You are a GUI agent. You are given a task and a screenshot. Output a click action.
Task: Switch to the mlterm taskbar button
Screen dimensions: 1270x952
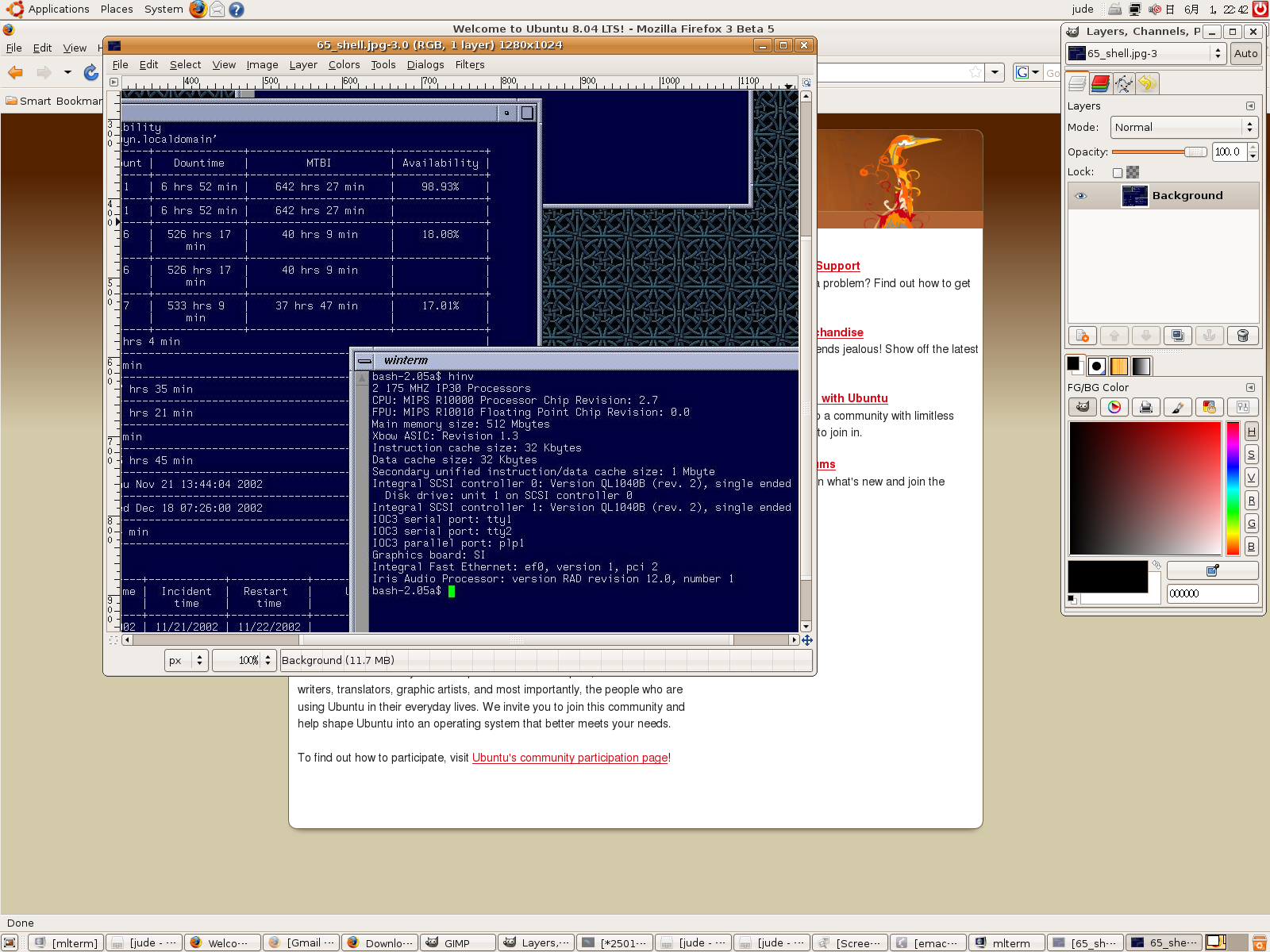pyautogui.click(x=1008, y=942)
